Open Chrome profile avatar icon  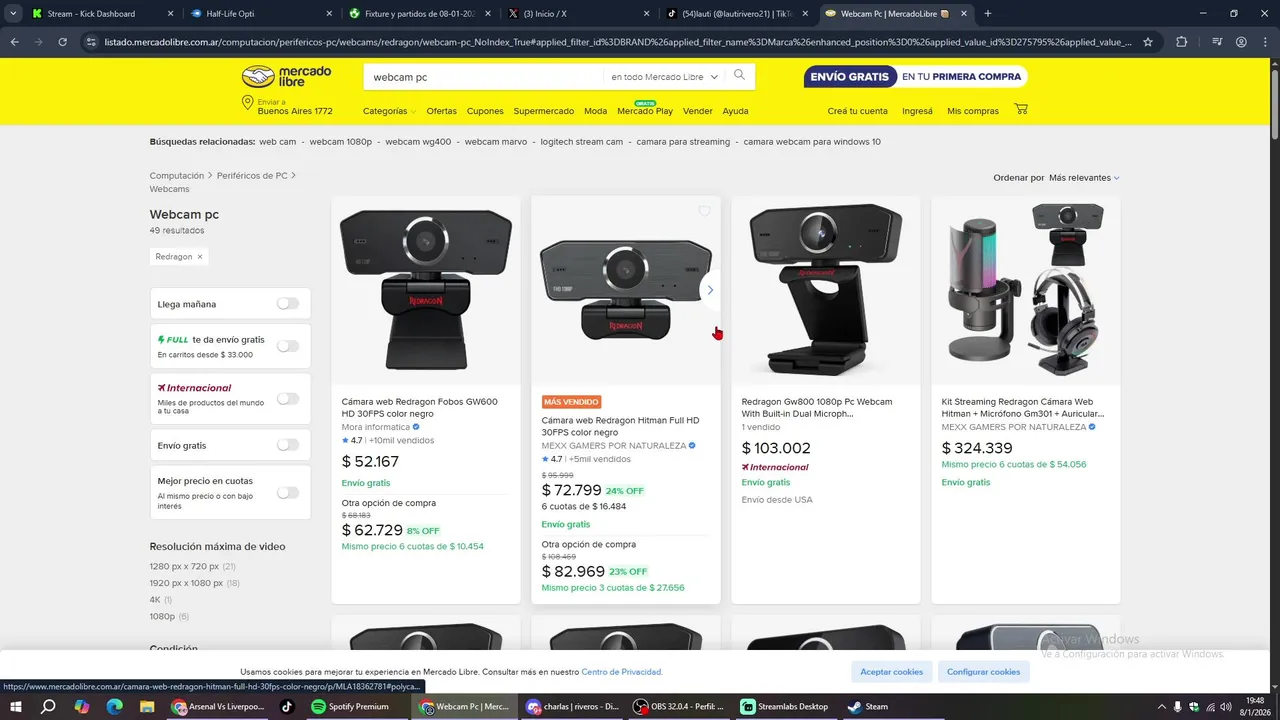[1241, 42]
